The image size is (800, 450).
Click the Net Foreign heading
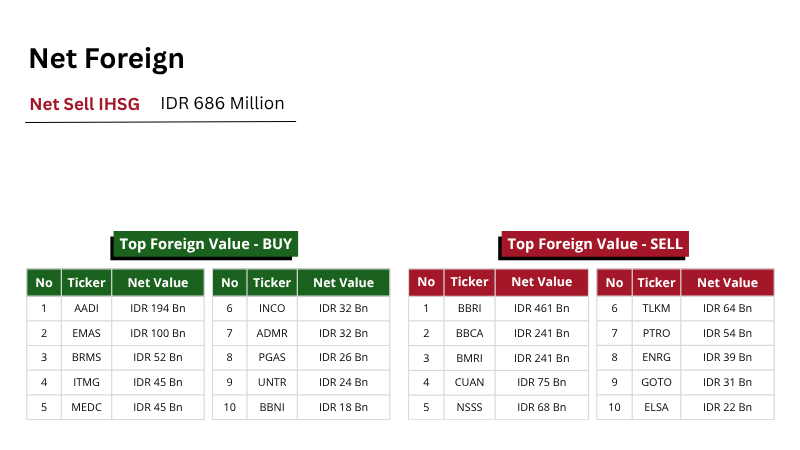pyautogui.click(x=106, y=59)
